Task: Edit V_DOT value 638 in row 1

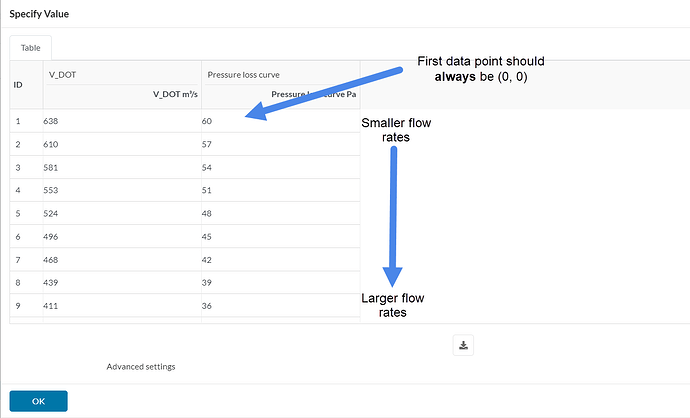Action: pos(122,121)
